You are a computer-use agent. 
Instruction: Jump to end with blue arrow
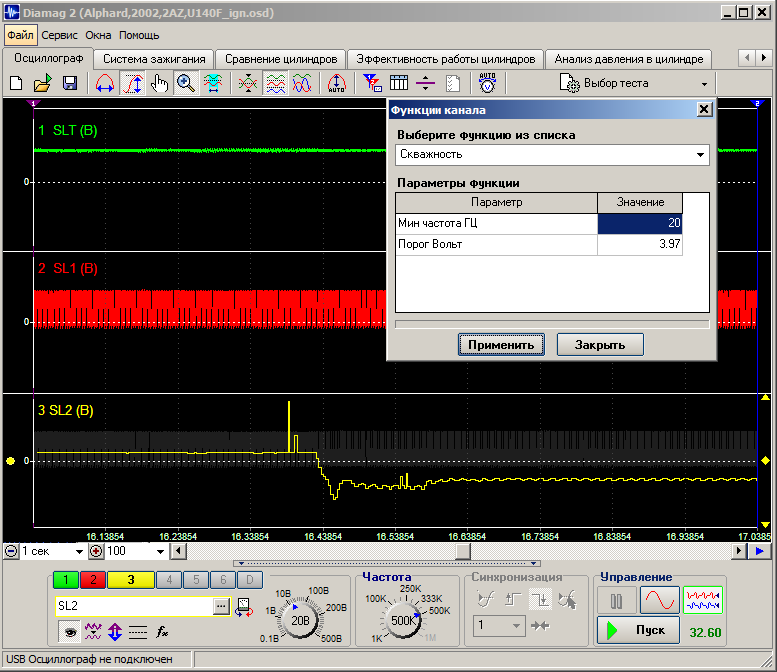[759, 551]
